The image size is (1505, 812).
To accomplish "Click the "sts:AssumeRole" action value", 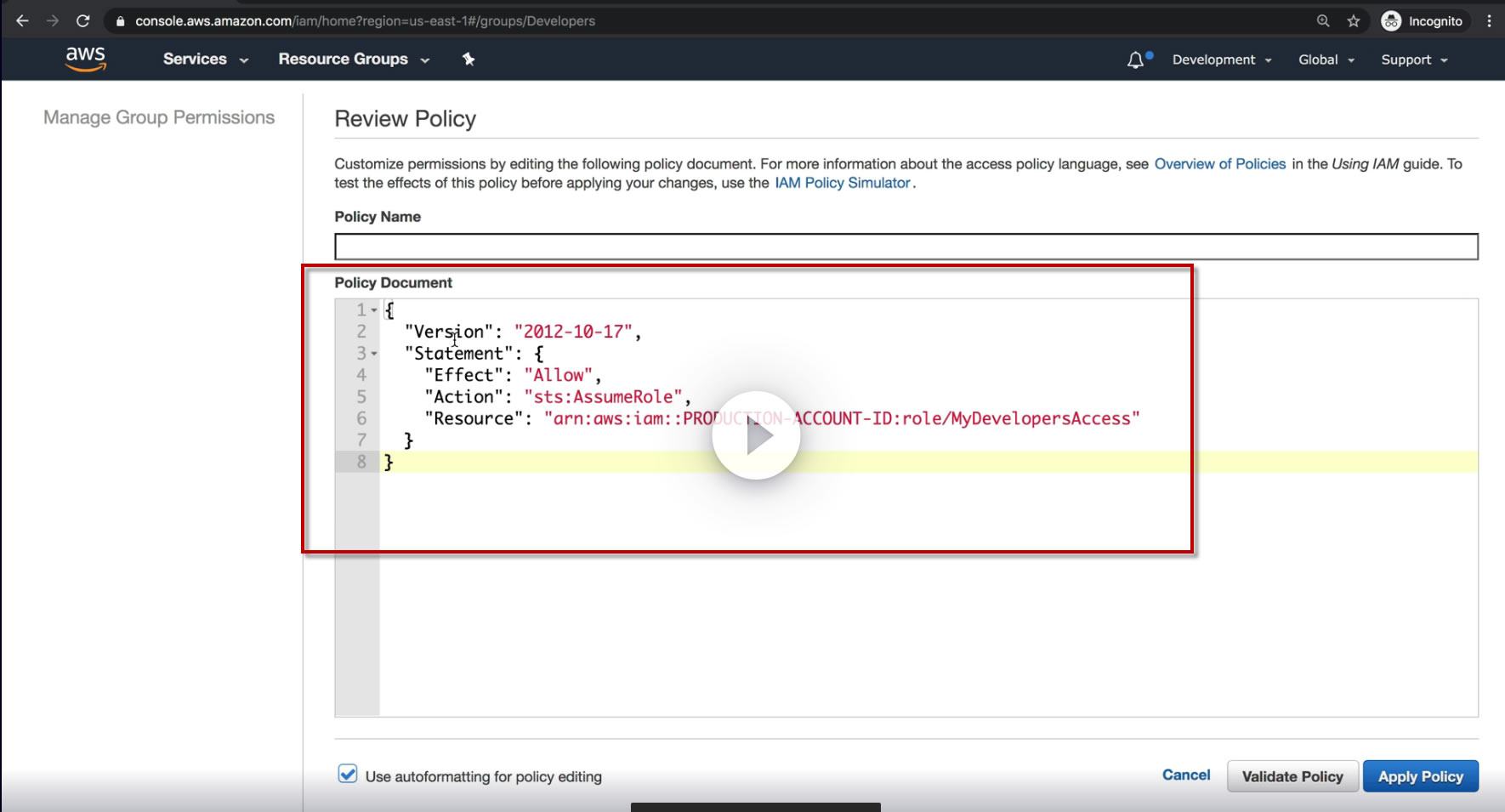I will point(604,397).
